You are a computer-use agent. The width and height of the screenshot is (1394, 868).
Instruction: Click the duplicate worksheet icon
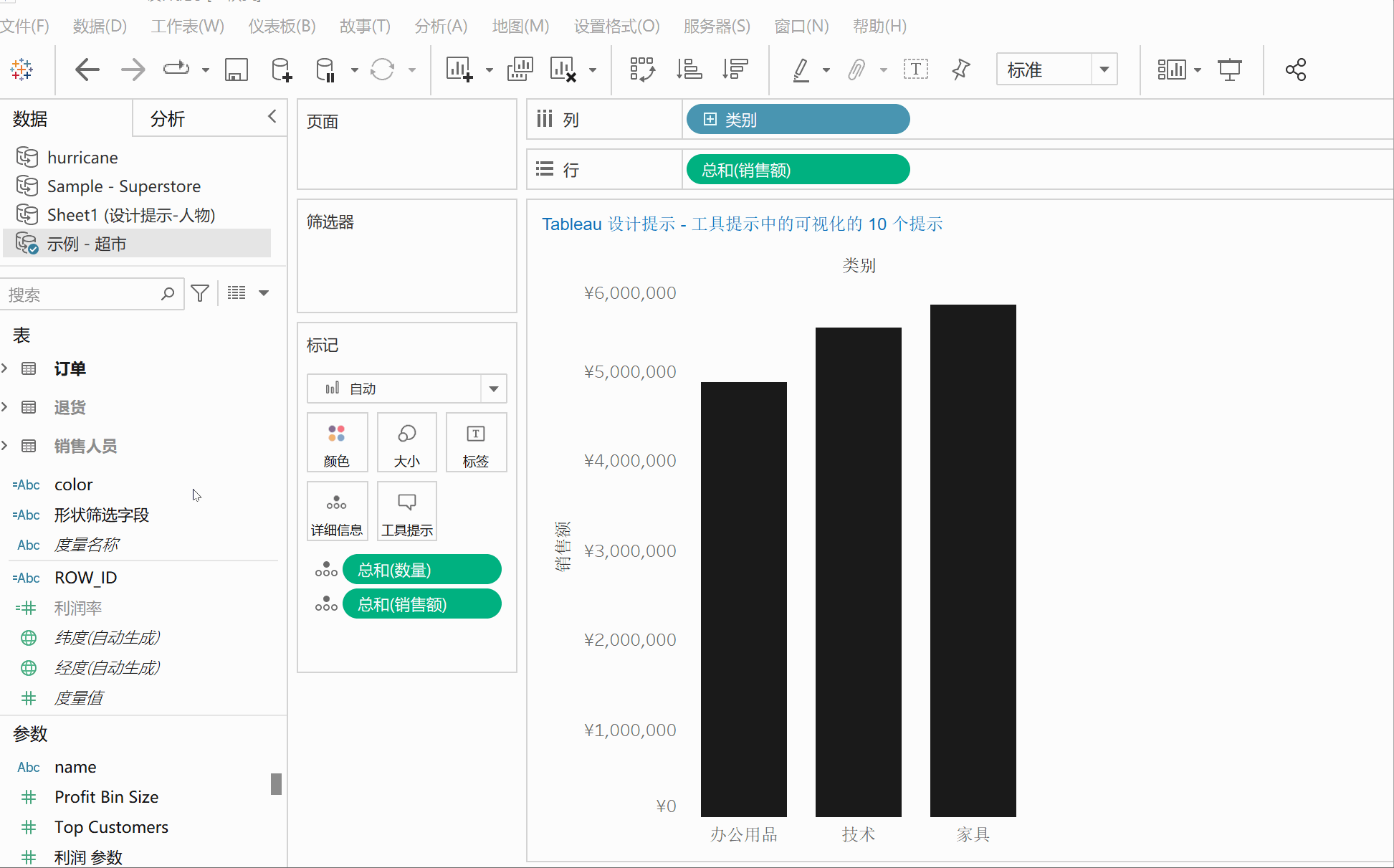520,70
